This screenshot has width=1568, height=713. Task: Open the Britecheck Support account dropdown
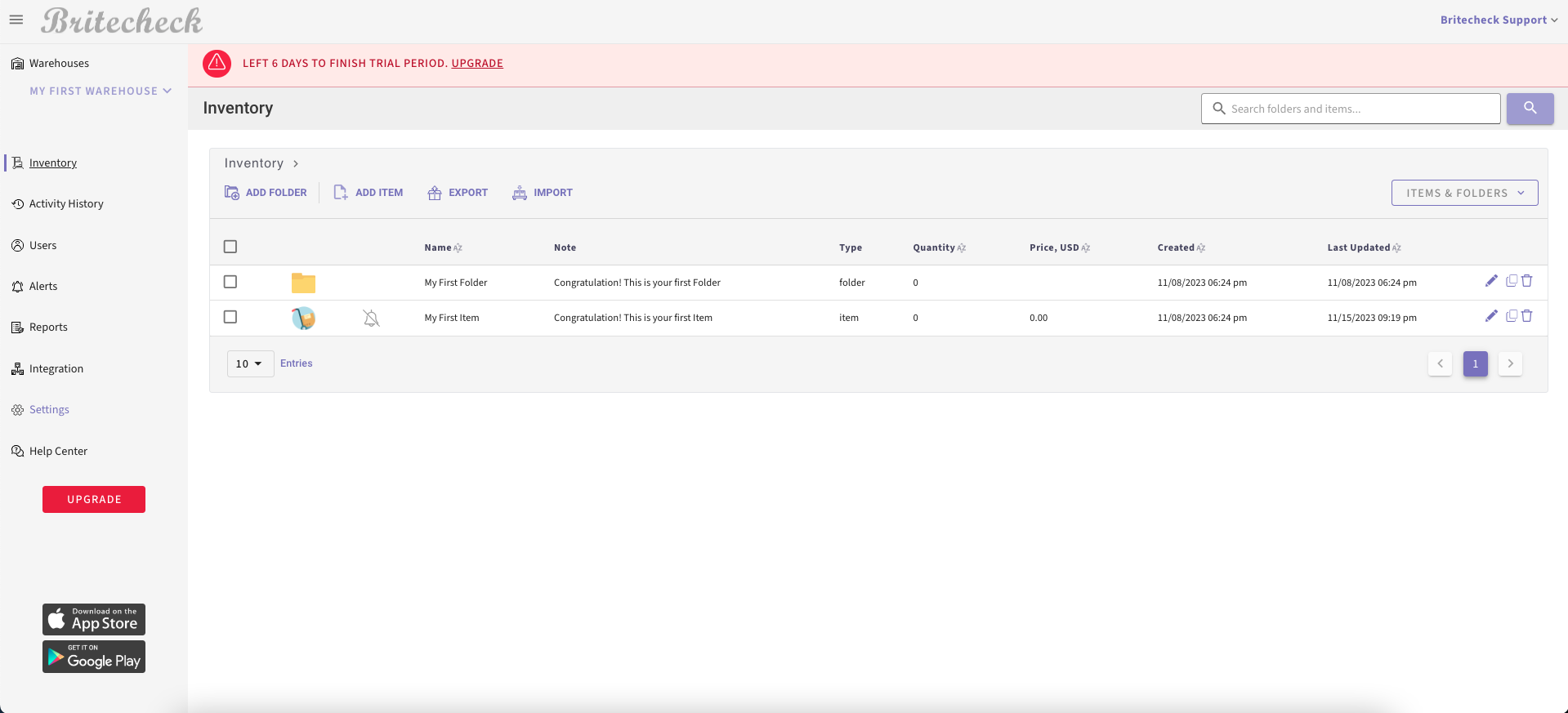[1499, 20]
